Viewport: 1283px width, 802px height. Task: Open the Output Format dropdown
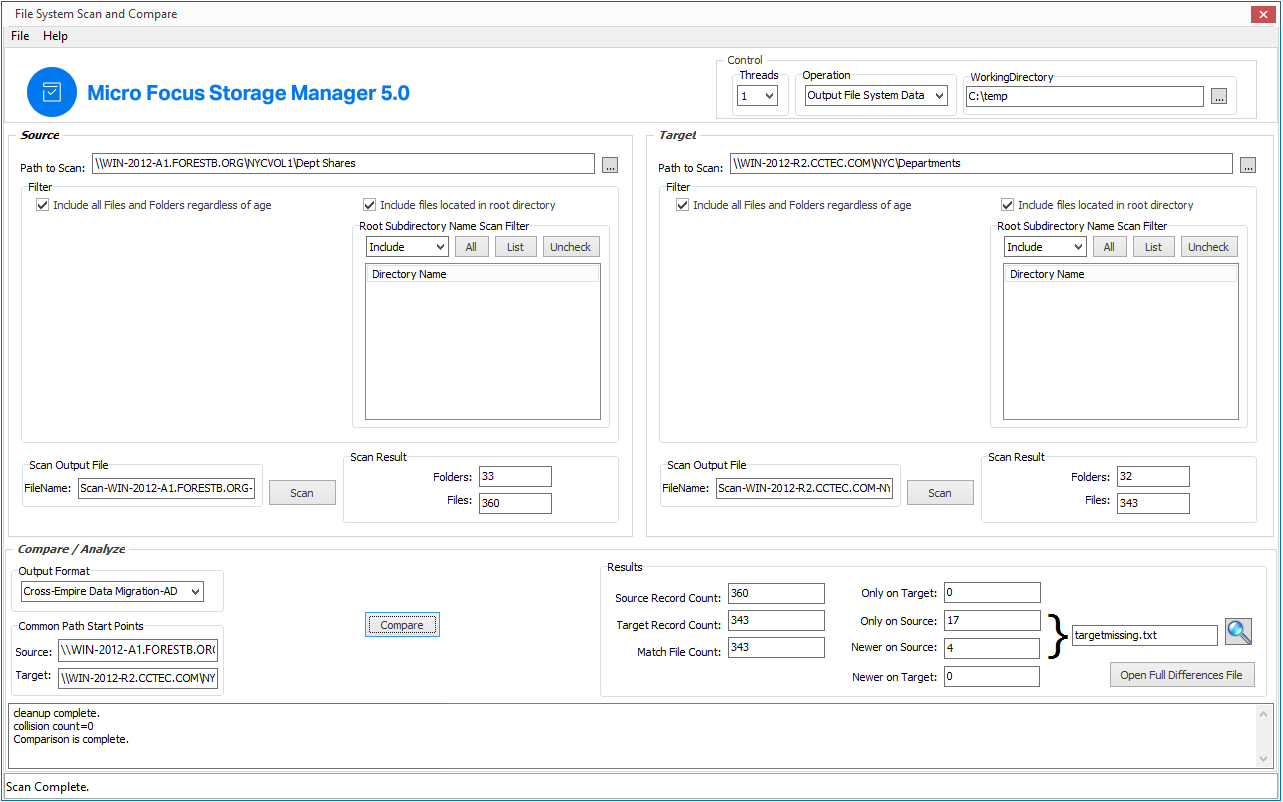112,592
